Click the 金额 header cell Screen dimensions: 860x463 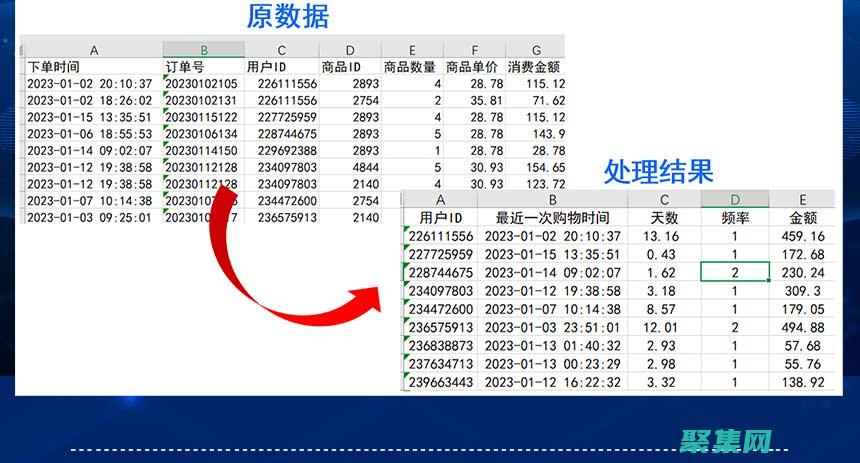tap(802, 217)
